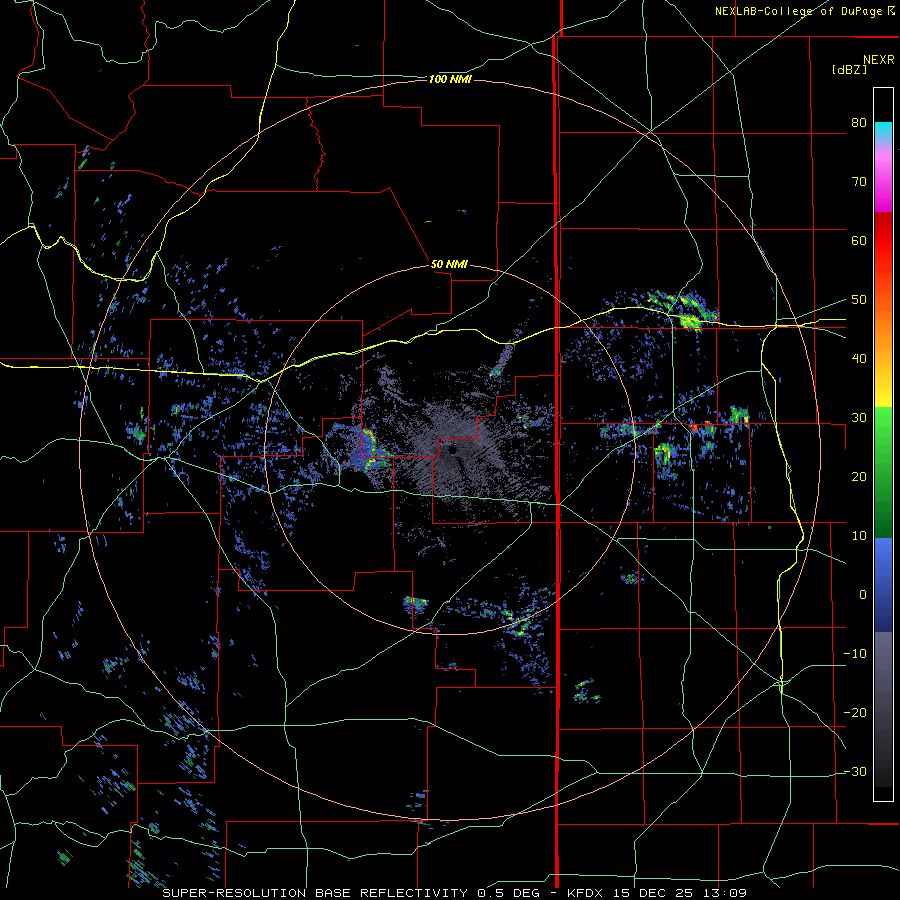900x900 pixels.
Task: Click the 100 NMI range ring label
Action: (450, 79)
